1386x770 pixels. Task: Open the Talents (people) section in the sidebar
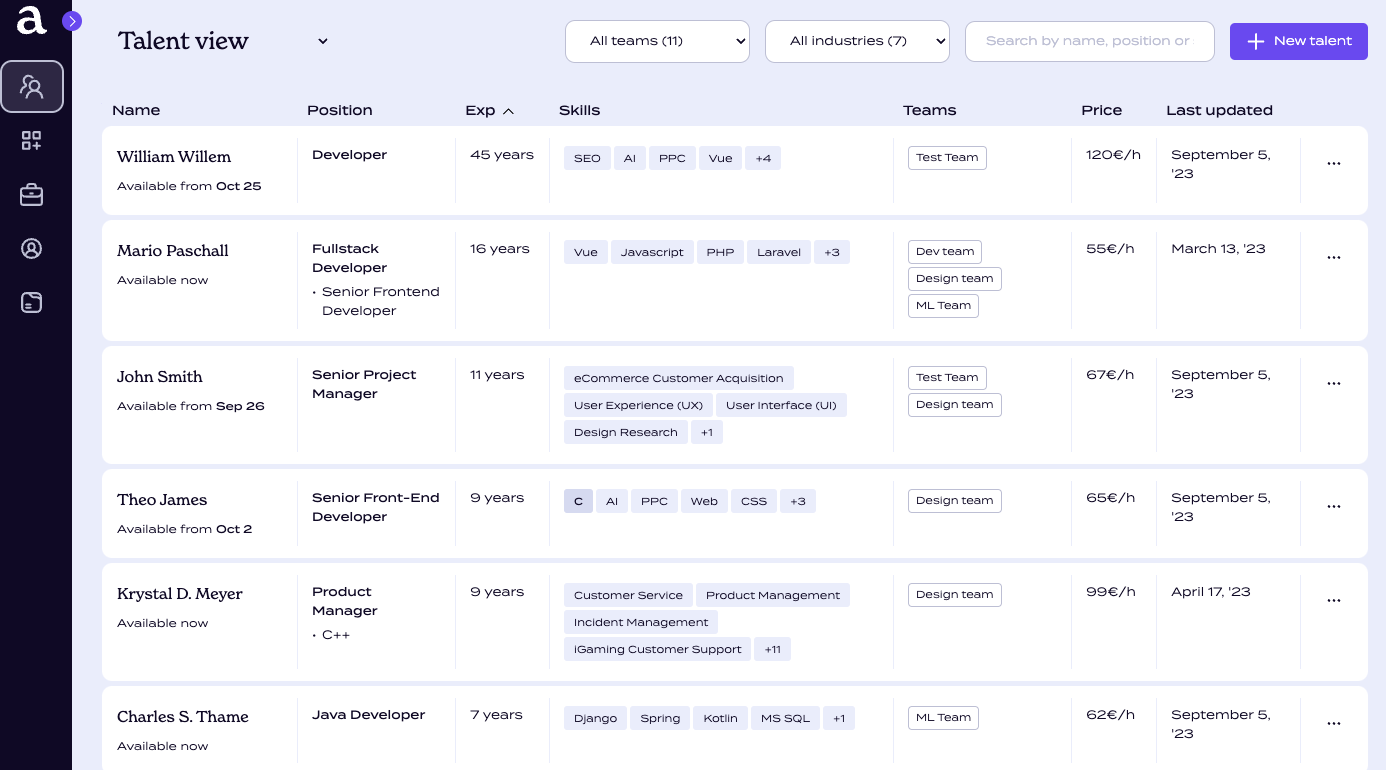tap(32, 87)
